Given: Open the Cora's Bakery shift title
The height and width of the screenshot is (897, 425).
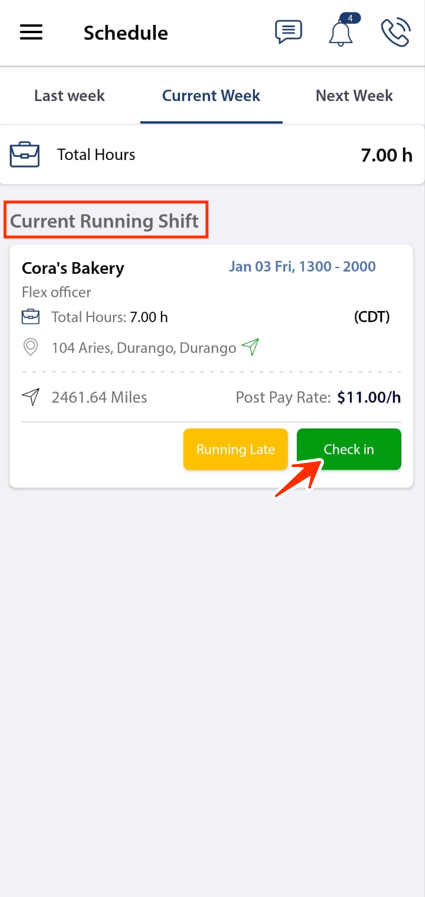Looking at the screenshot, I should point(73,268).
